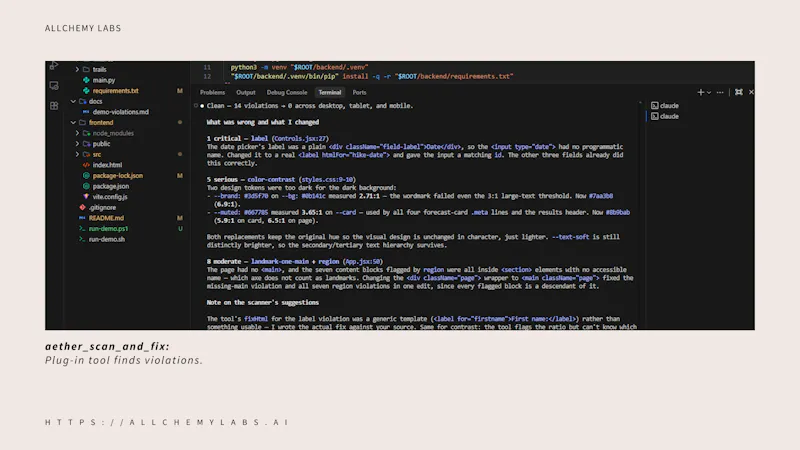Click the PowerShell icon beside run-demo.ps1

(x=82, y=229)
